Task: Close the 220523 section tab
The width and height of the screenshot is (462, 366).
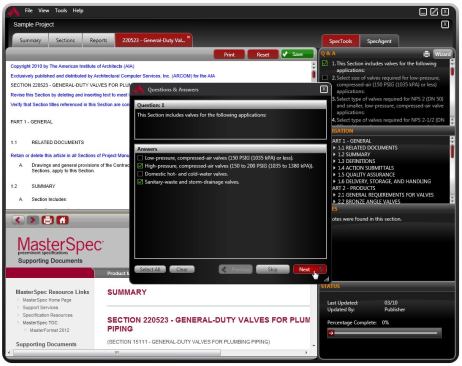Action: [x=188, y=37]
